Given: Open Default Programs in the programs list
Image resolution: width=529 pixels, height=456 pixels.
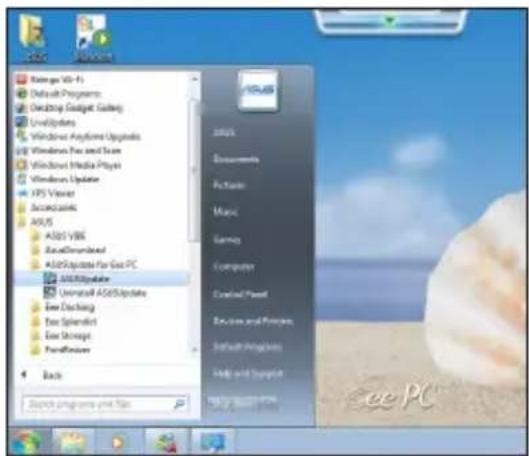Looking at the screenshot, I should [59, 93].
